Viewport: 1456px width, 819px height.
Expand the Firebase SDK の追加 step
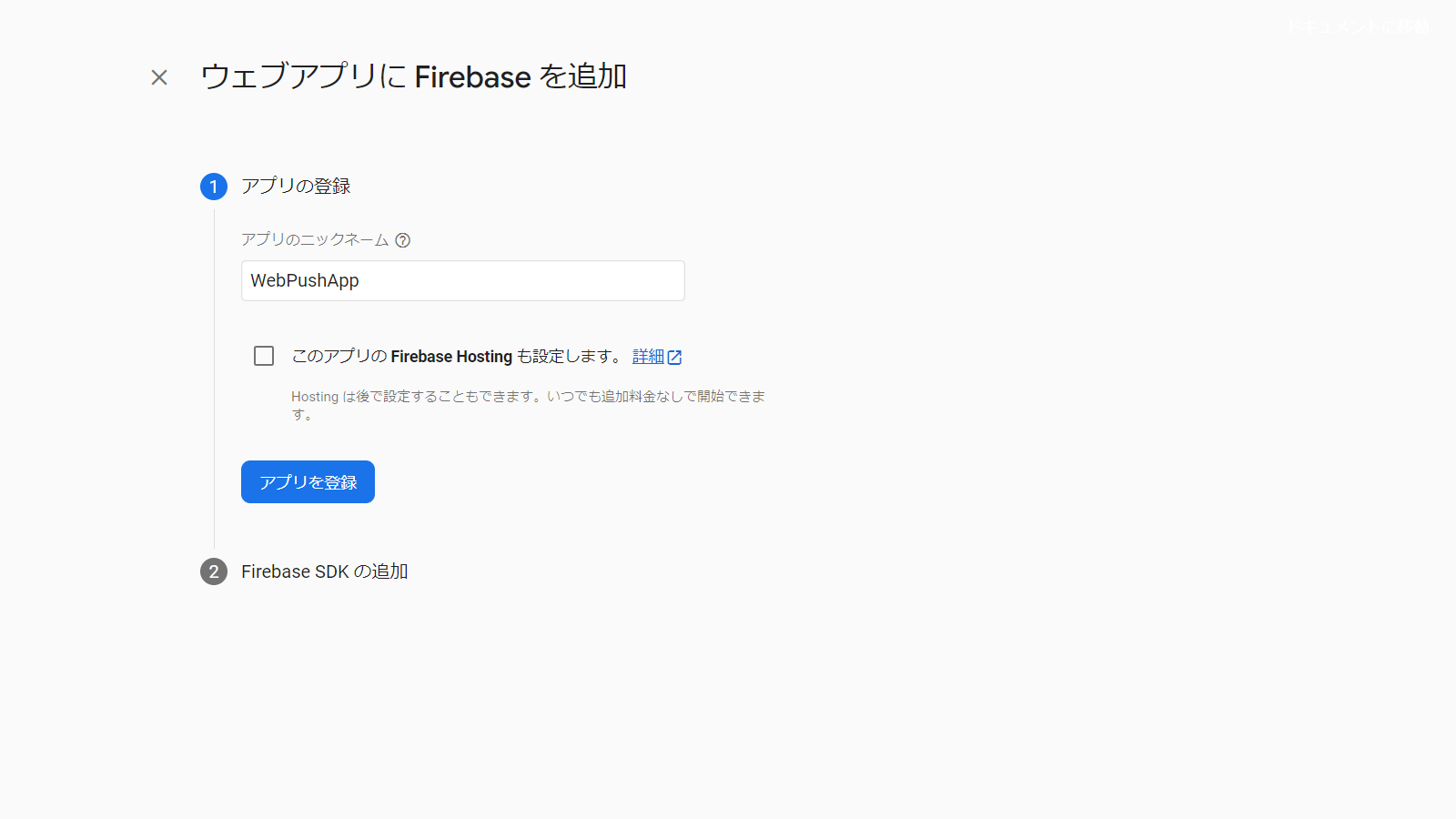click(x=324, y=571)
